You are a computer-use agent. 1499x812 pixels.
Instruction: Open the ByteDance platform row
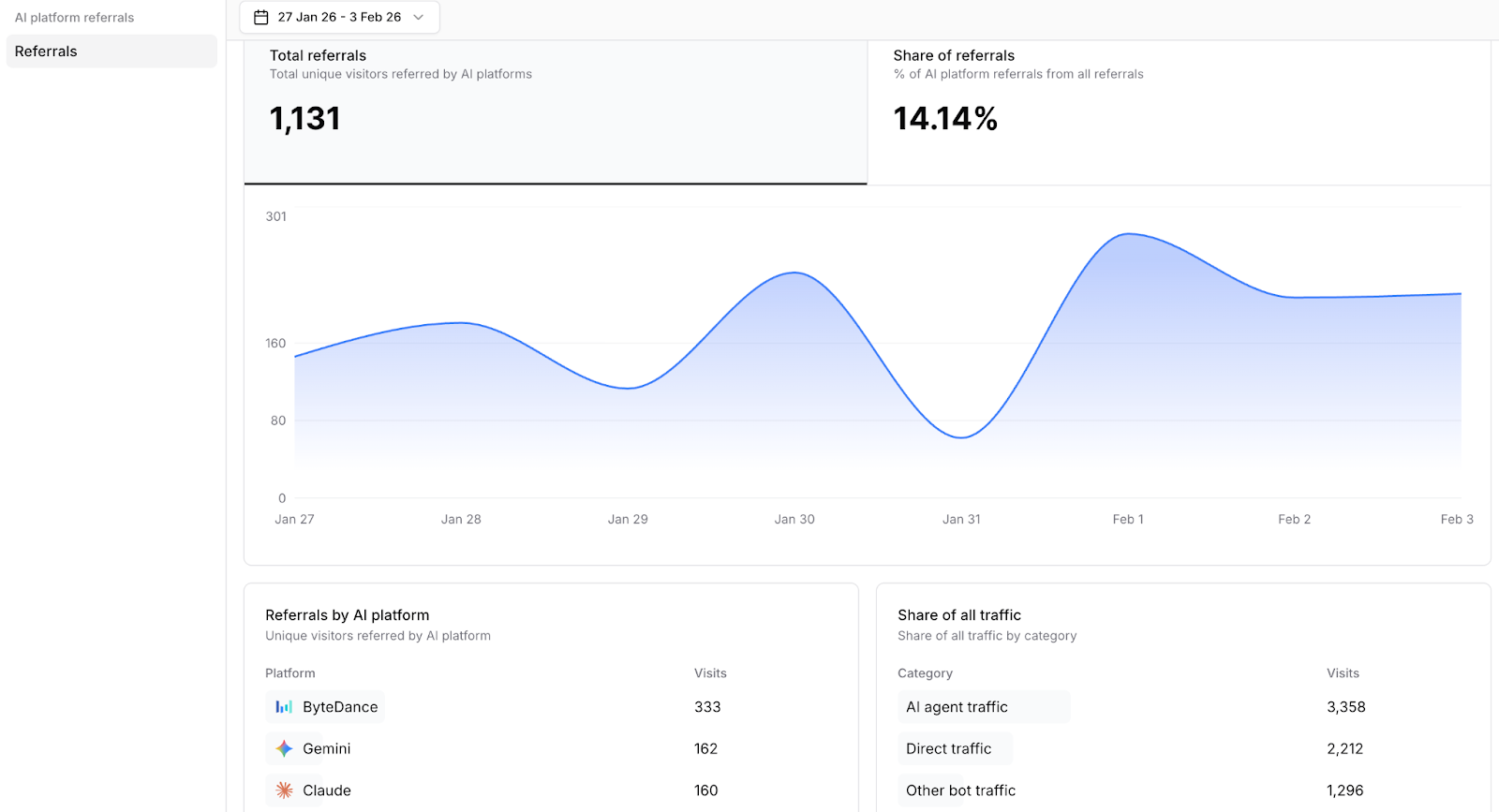(x=340, y=707)
